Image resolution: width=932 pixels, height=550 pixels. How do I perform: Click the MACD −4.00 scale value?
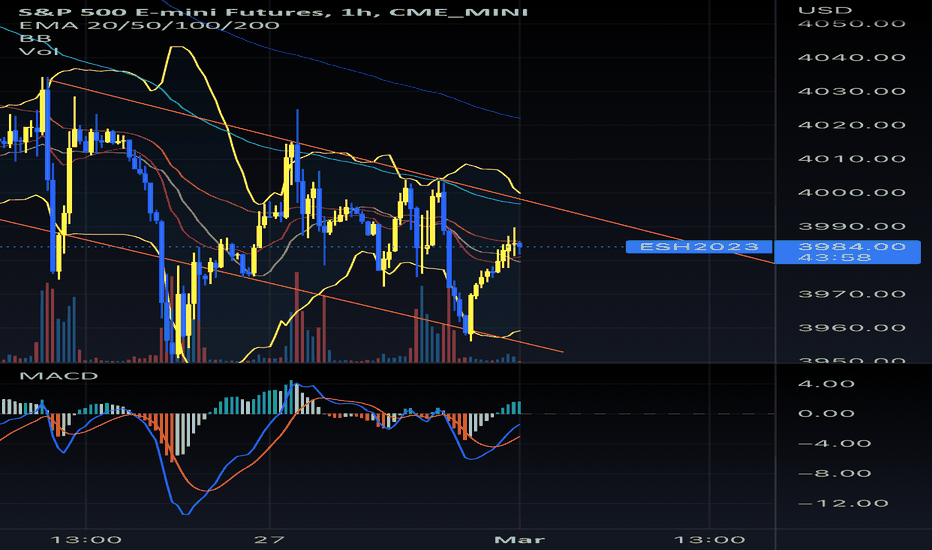click(x=835, y=444)
